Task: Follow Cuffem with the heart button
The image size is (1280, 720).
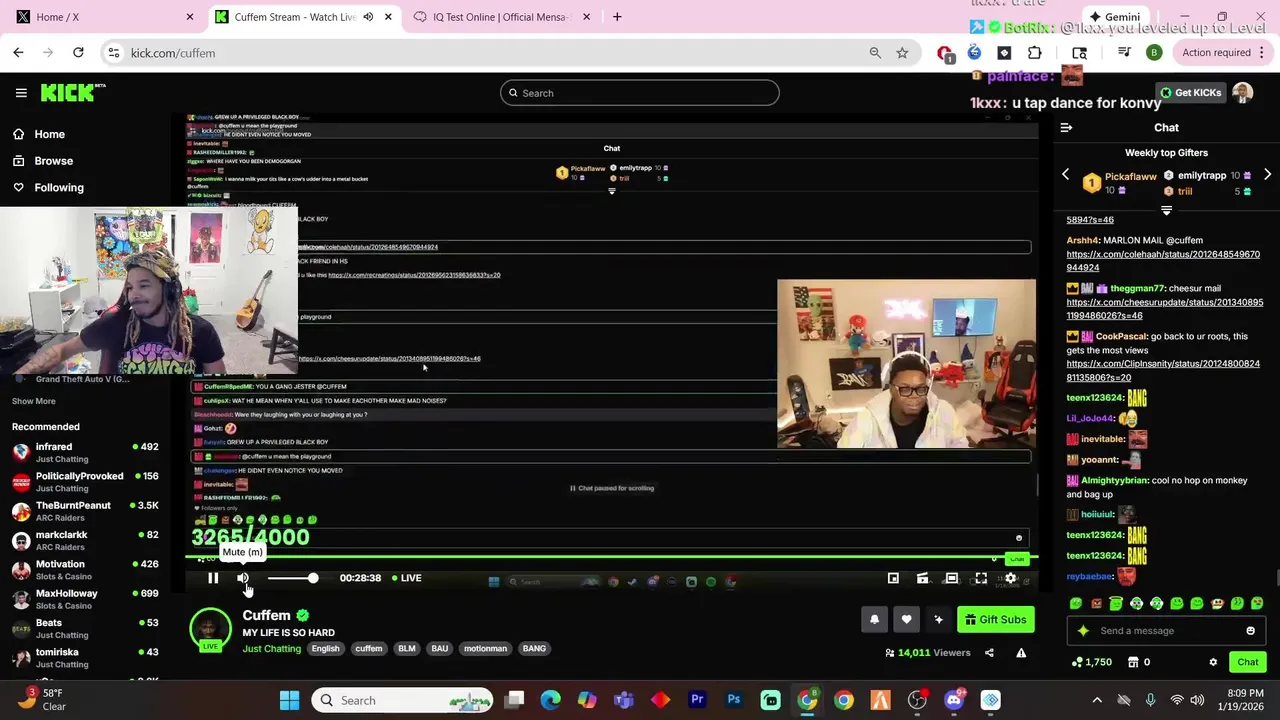Action: click(906, 620)
